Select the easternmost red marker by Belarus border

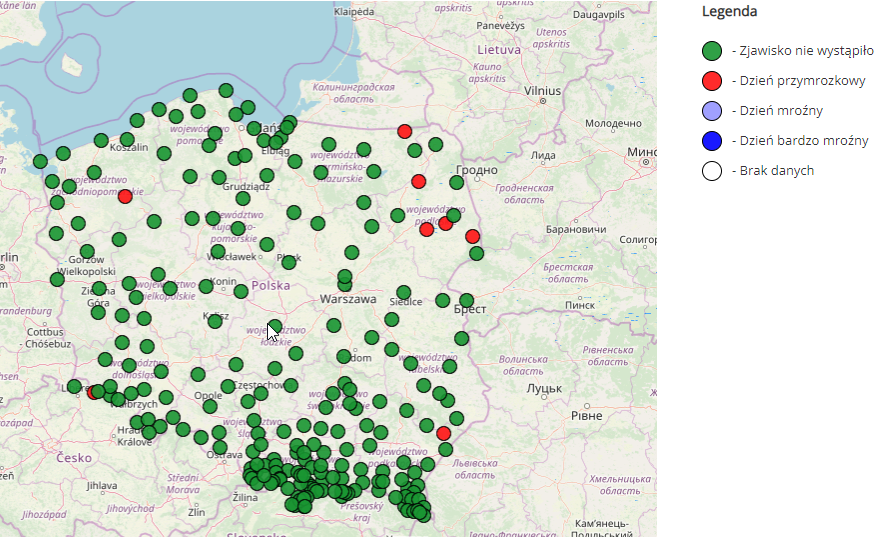(472, 237)
